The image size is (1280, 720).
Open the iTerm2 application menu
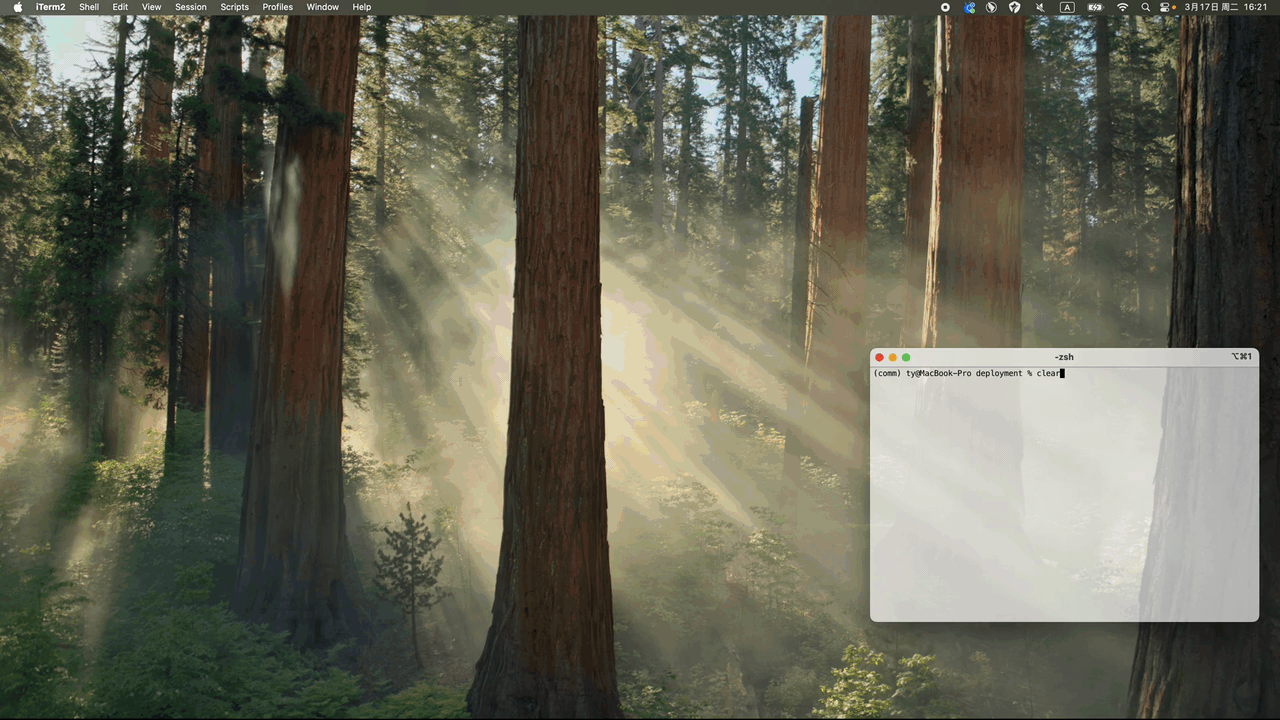(x=50, y=7)
